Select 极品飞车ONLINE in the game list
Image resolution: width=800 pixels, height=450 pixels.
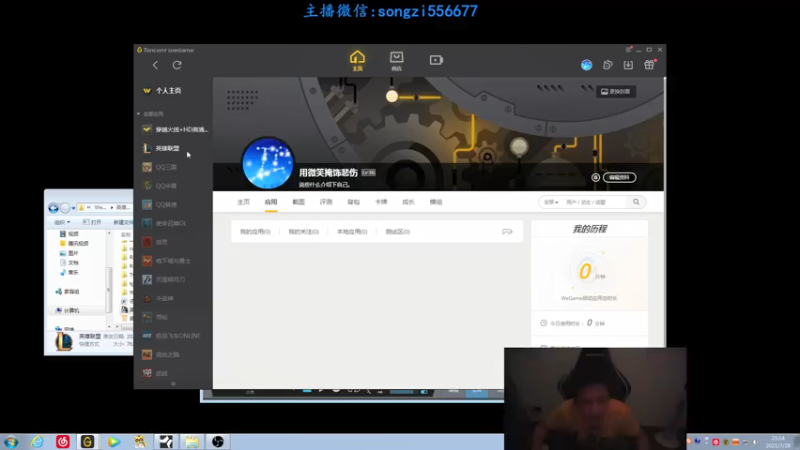tap(172, 336)
